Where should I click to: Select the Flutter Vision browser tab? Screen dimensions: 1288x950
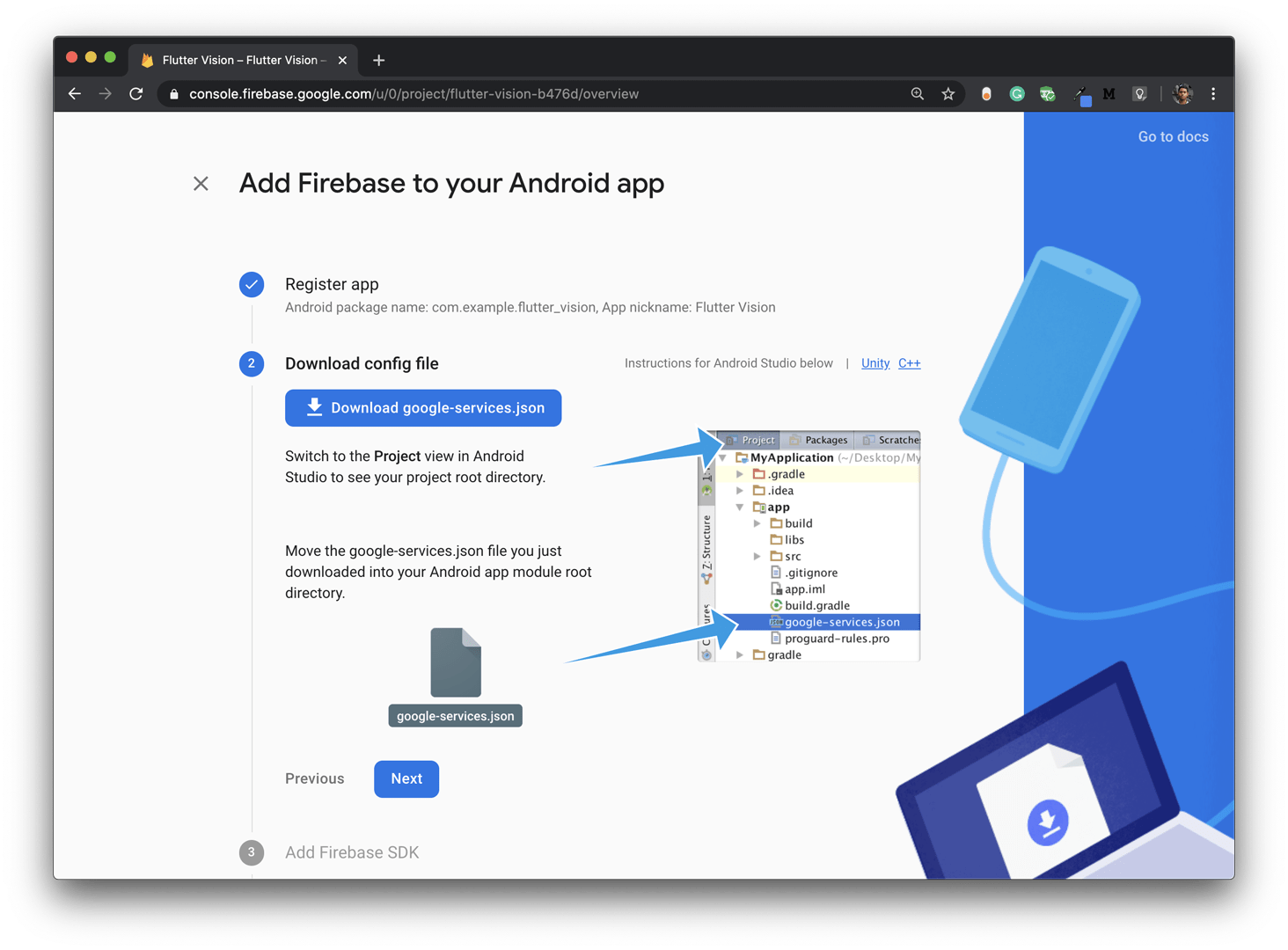pyautogui.click(x=238, y=60)
